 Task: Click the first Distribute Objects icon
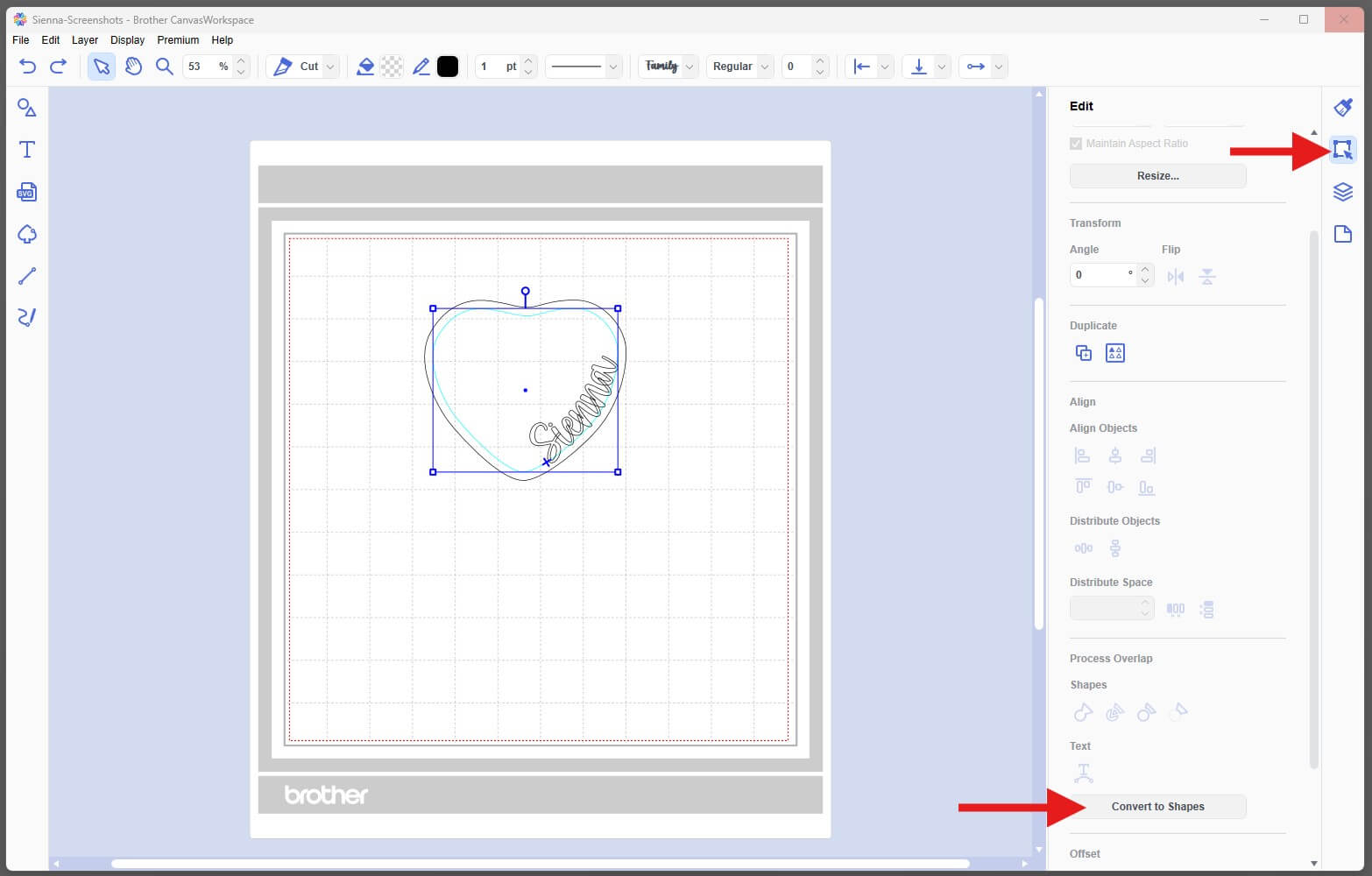pos(1084,548)
